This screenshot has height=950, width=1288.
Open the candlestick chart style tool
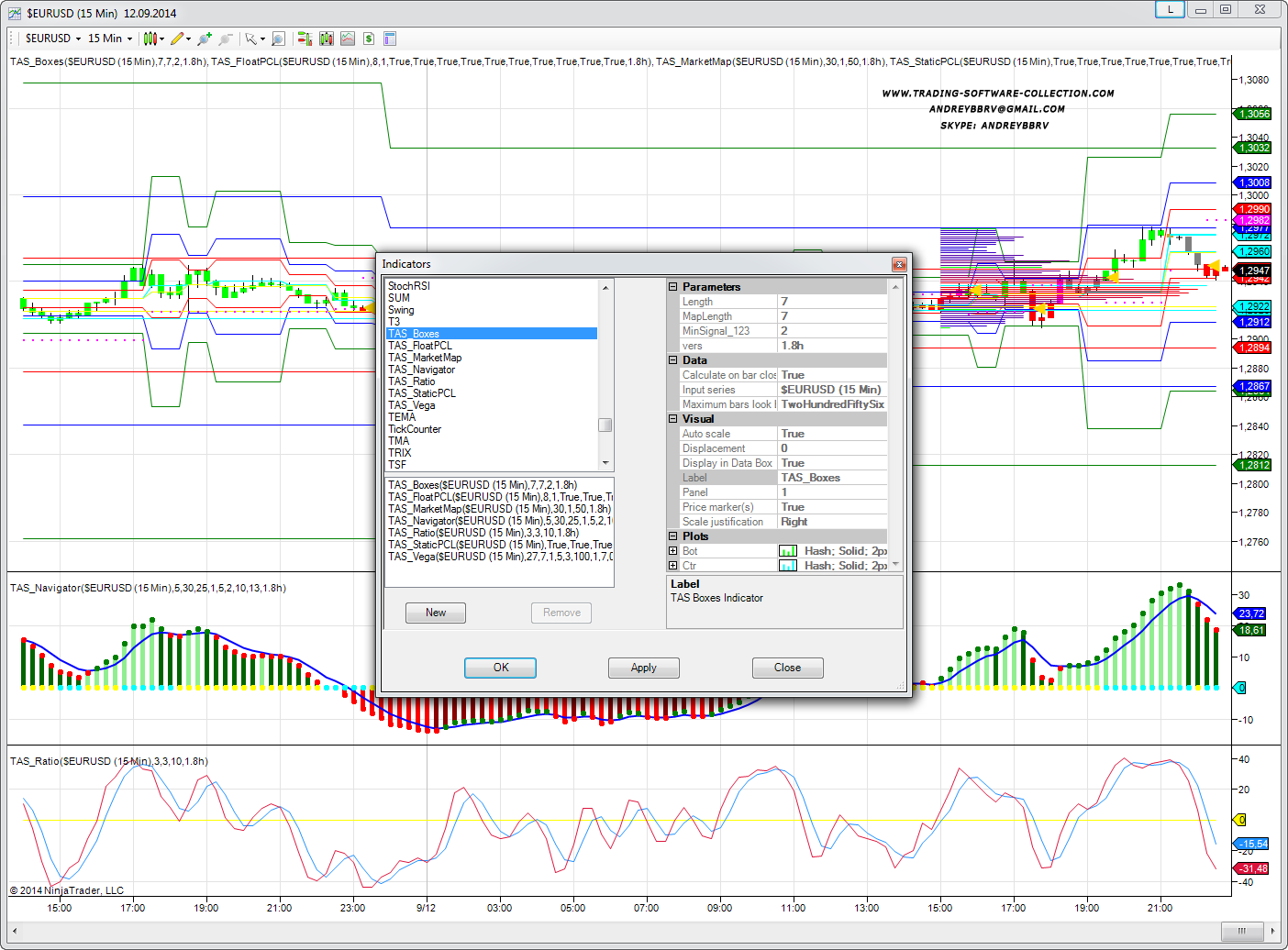click(150, 39)
